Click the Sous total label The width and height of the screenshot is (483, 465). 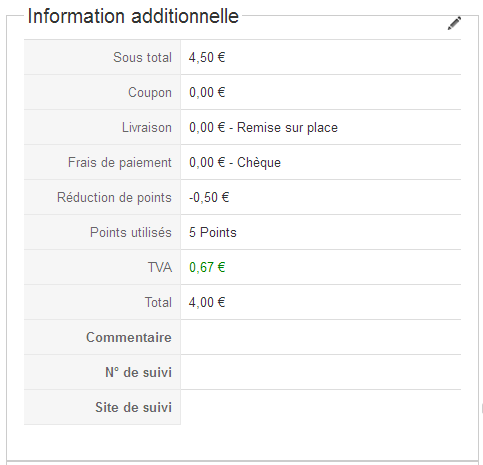[142, 57]
